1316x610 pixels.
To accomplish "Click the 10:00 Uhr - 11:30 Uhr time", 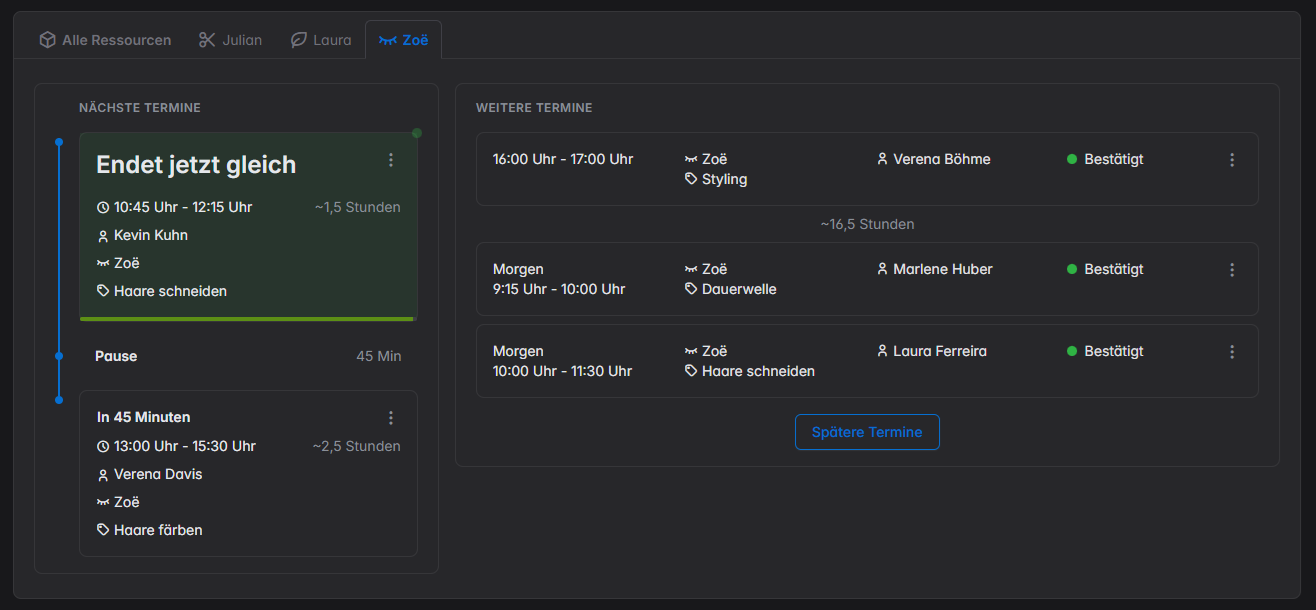I will tap(563, 371).
